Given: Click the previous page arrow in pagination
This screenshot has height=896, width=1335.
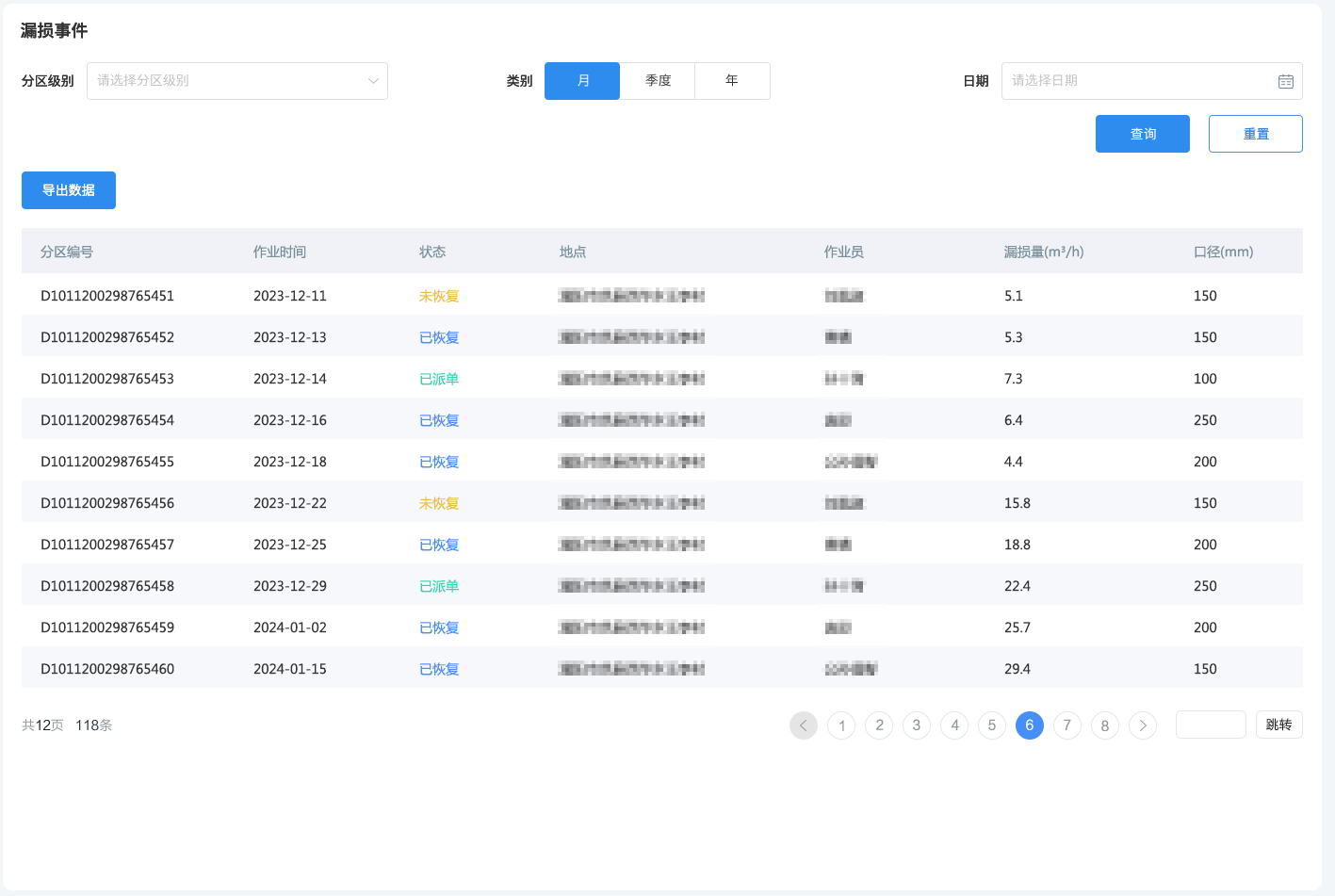Looking at the screenshot, I should pyautogui.click(x=803, y=725).
